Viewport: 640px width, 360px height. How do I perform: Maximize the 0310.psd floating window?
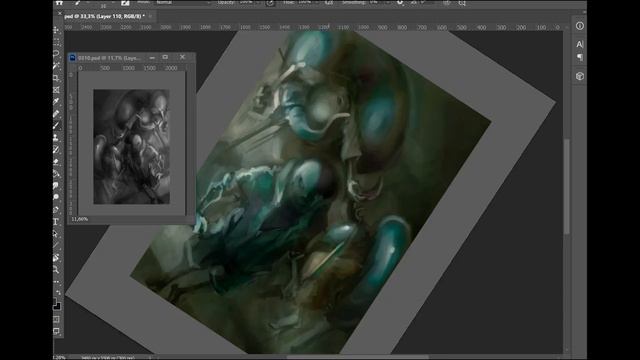(x=165, y=57)
